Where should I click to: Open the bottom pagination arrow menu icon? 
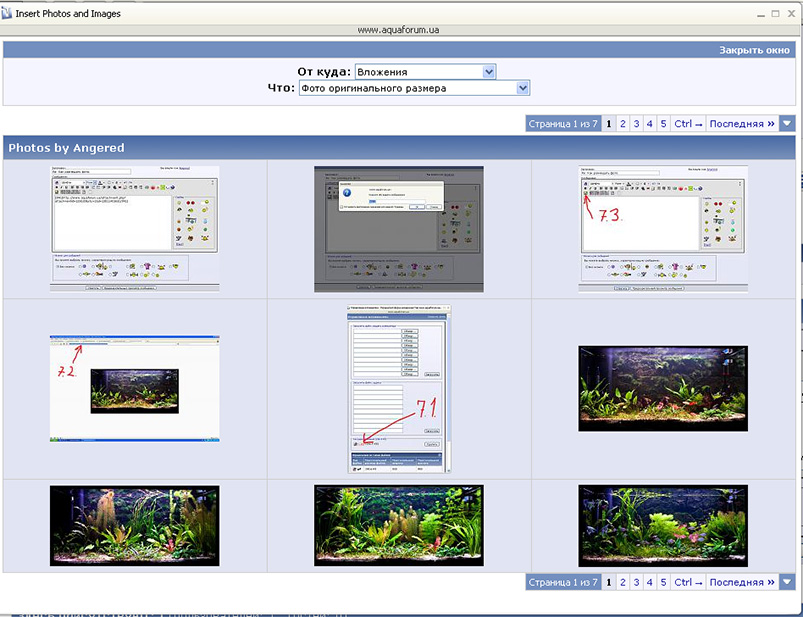click(x=787, y=582)
